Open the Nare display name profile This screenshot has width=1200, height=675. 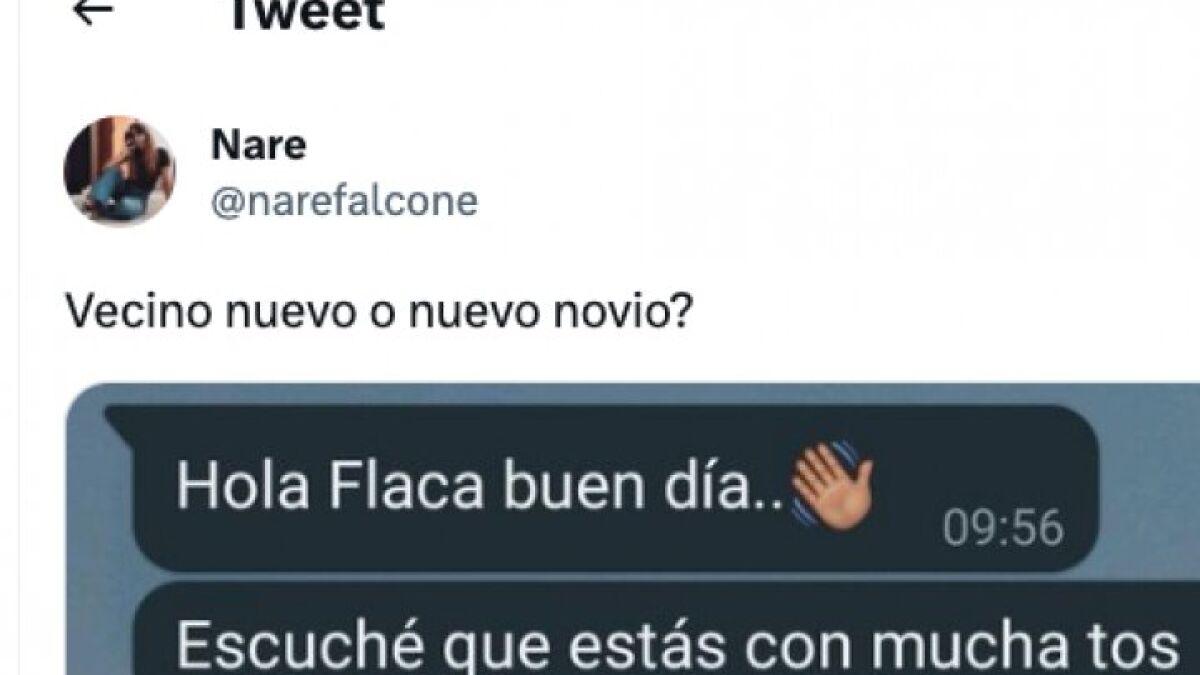point(259,146)
